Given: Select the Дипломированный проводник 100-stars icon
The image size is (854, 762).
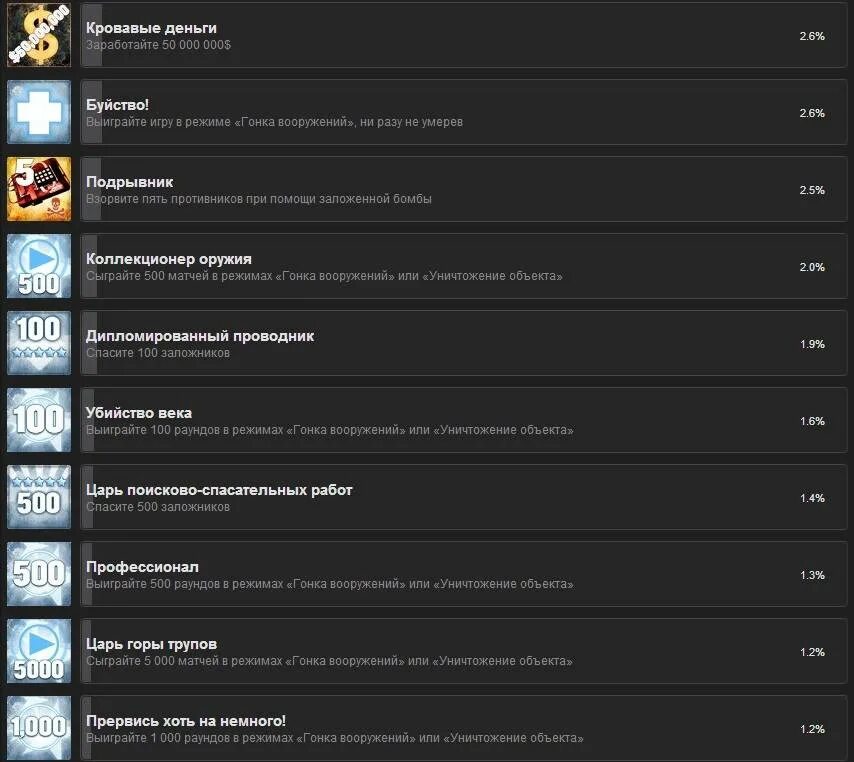Looking at the screenshot, I should [39, 343].
